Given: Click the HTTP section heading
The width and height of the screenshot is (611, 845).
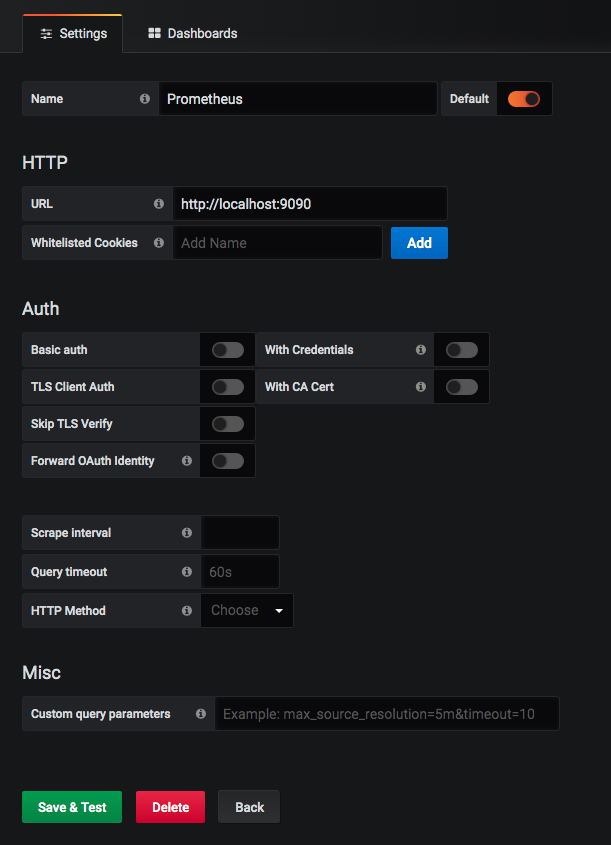Looking at the screenshot, I should point(45,163).
